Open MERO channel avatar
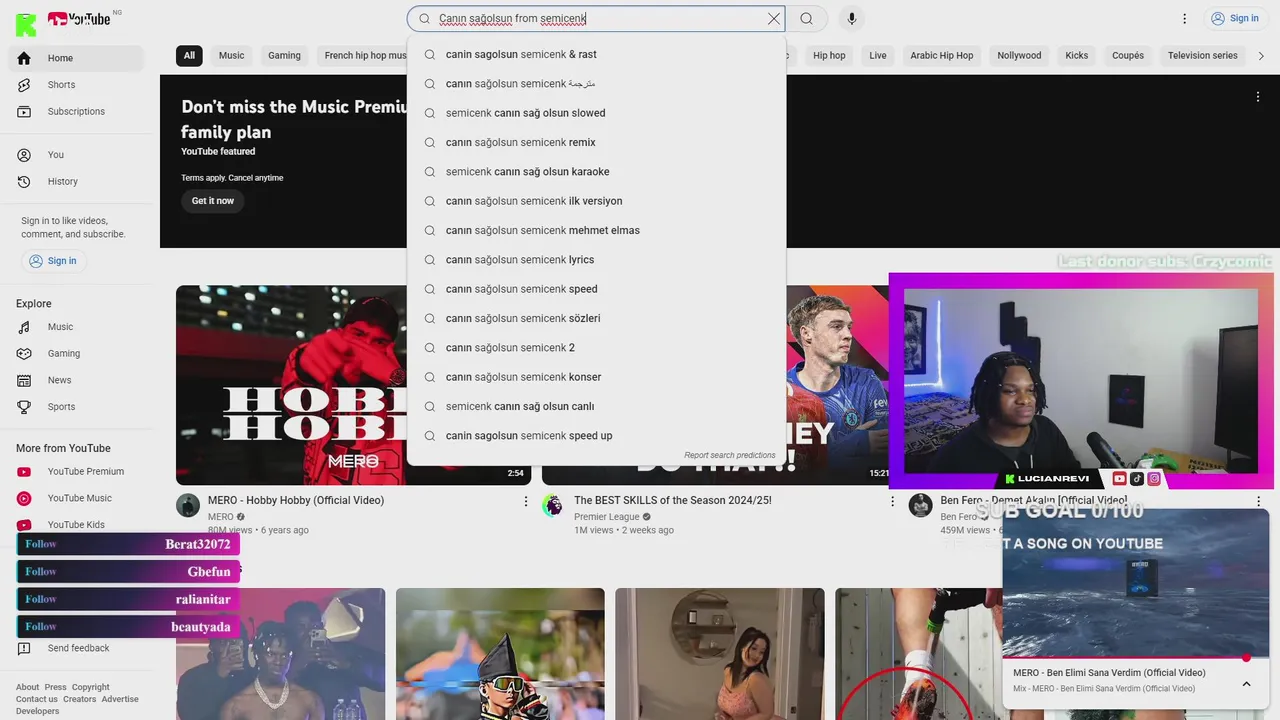1280x720 pixels. tap(188, 505)
